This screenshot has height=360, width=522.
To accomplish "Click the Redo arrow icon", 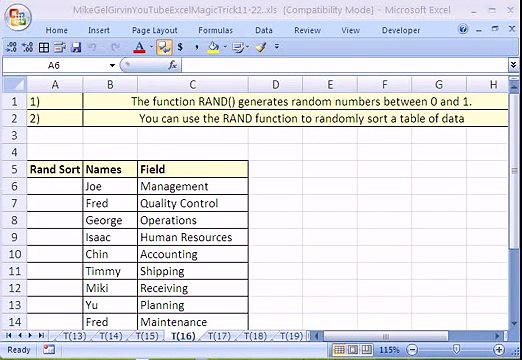I will click(115, 47).
